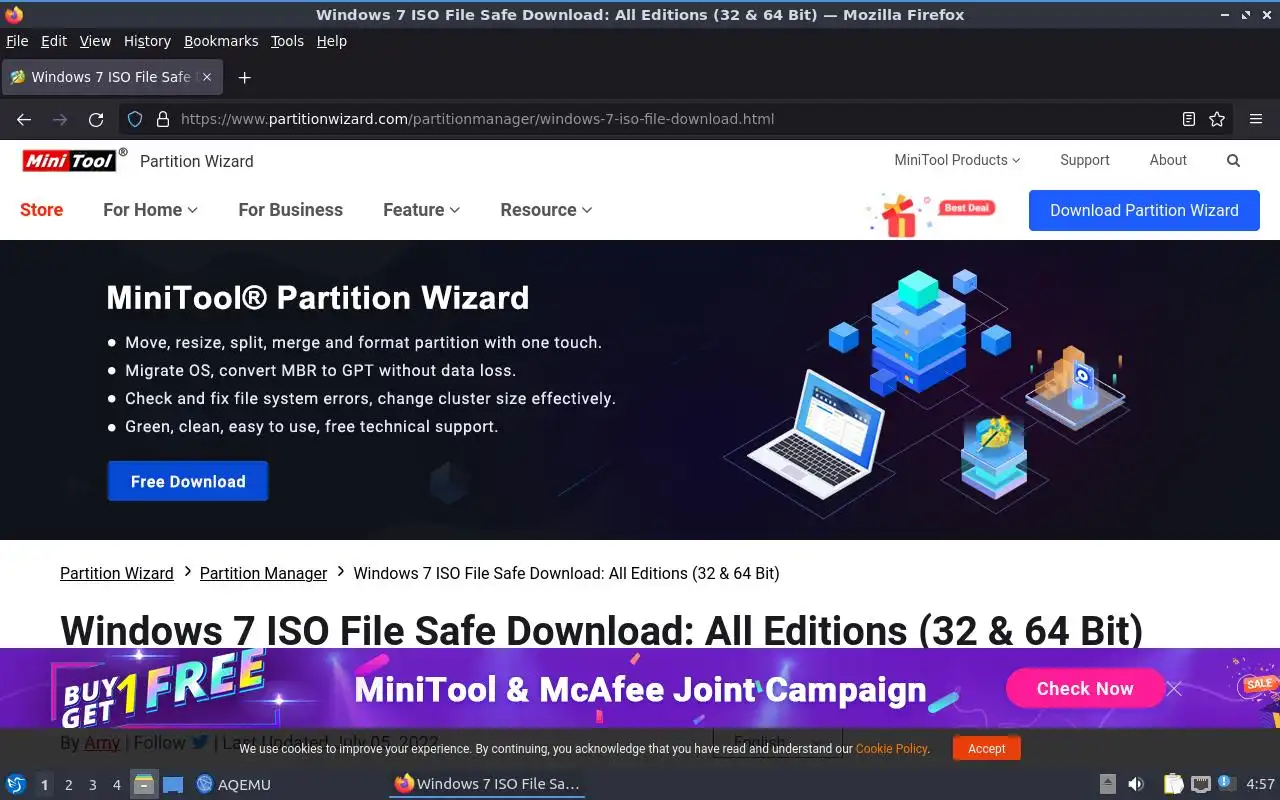Switch to the AQEMU taskbar window
The width and height of the screenshot is (1280, 800).
pyautogui.click(x=233, y=784)
